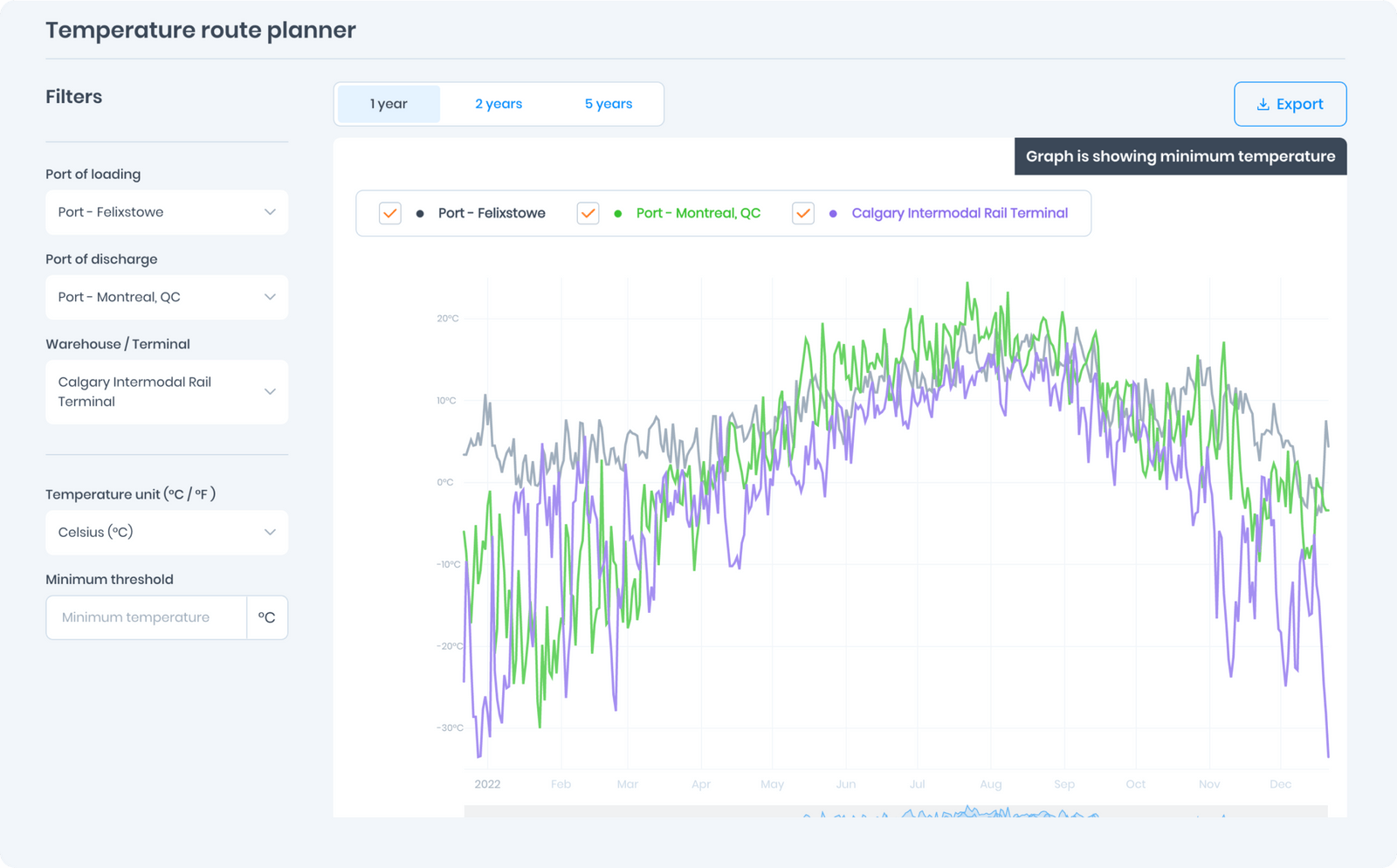
Task: Click the mini range selector below the chart
Action: pyautogui.click(x=899, y=813)
